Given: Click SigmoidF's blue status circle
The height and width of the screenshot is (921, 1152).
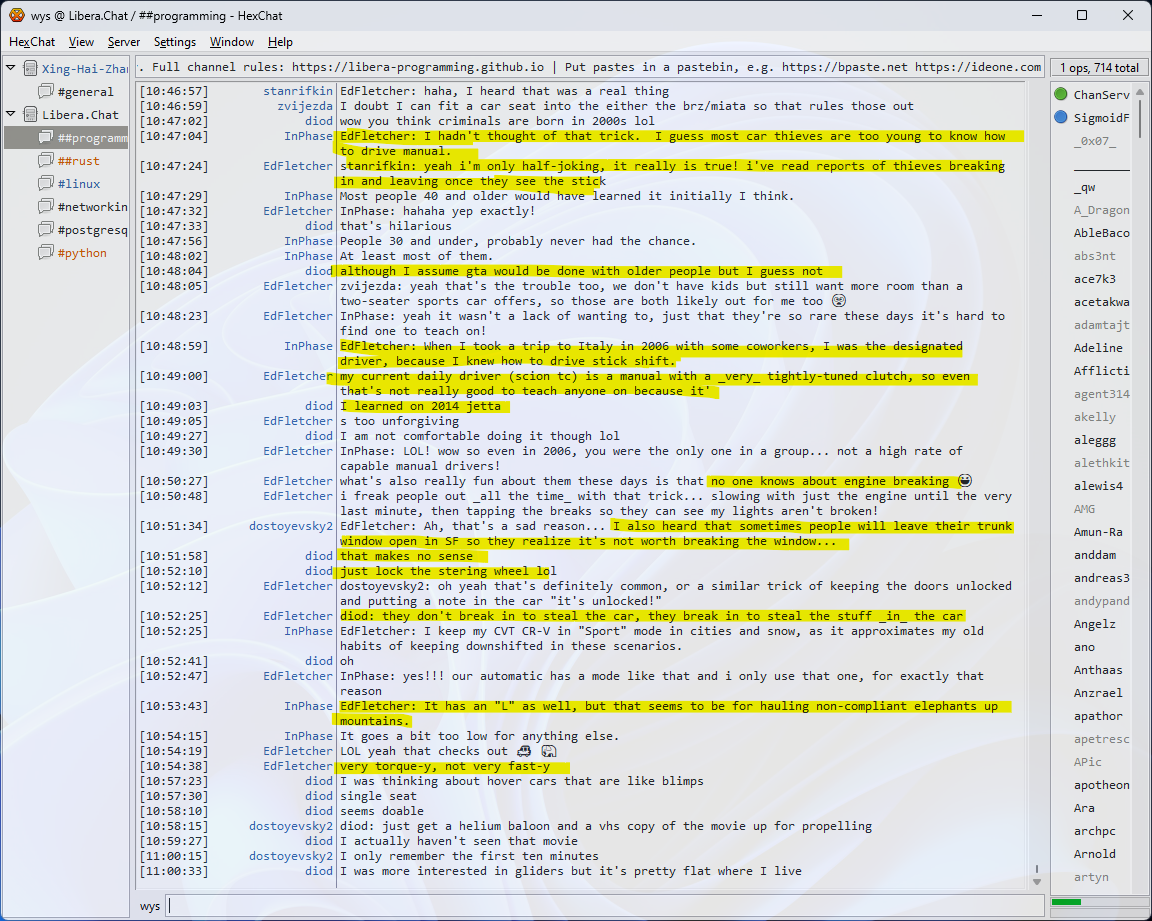Looking at the screenshot, I should [1061, 118].
